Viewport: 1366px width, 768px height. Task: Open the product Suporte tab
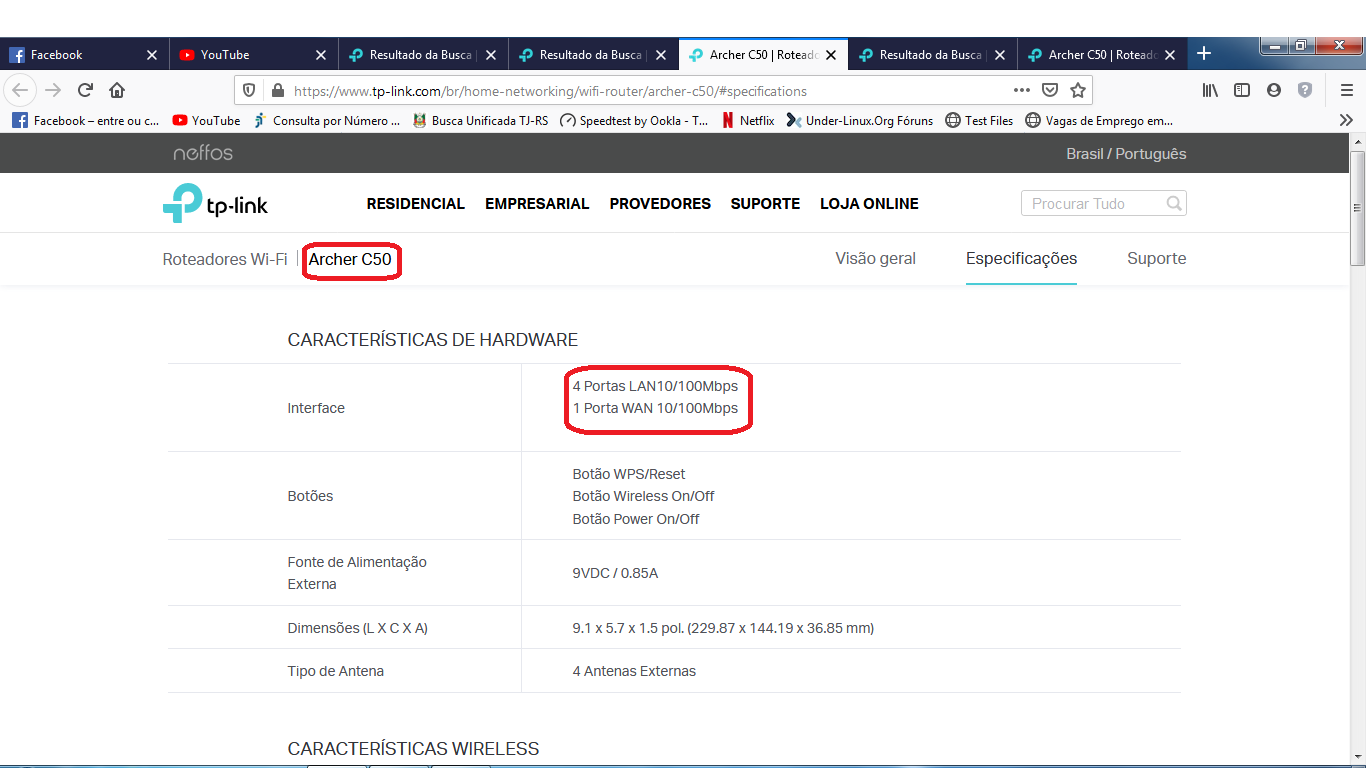pos(1156,258)
